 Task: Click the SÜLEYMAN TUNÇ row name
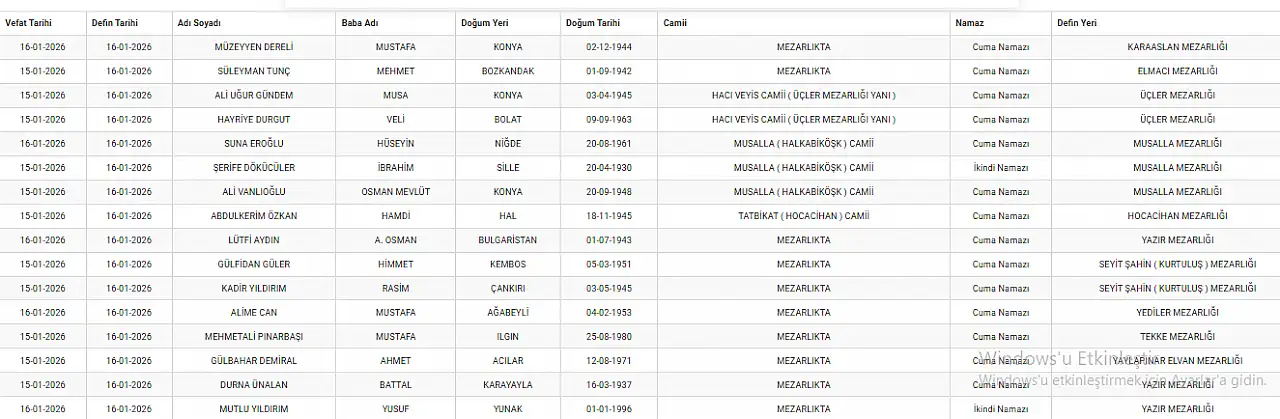point(254,71)
